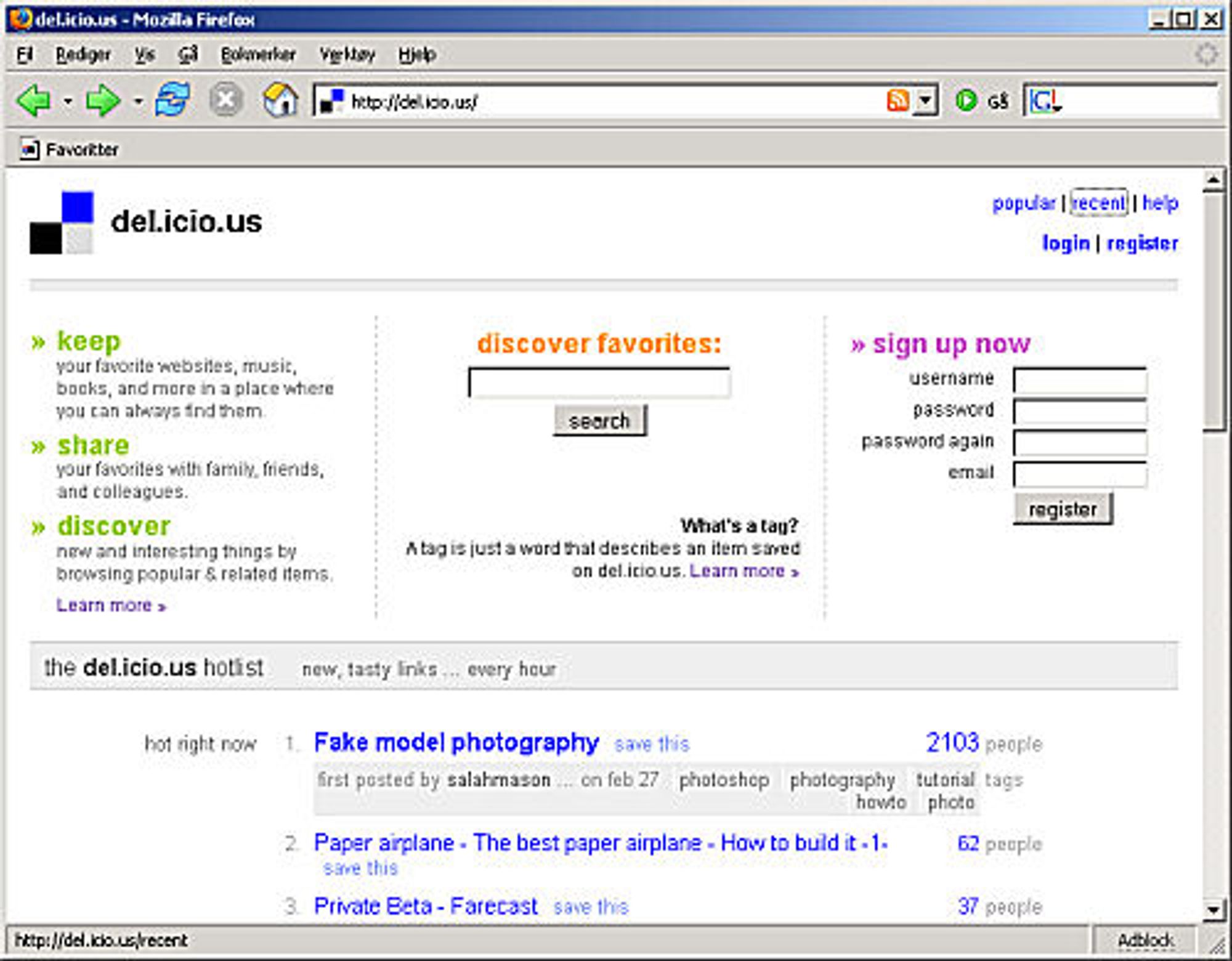Image resolution: width=1232 pixels, height=961 pixels.
Task: Click the register link in header
Action: click(x=1142, y=243)
